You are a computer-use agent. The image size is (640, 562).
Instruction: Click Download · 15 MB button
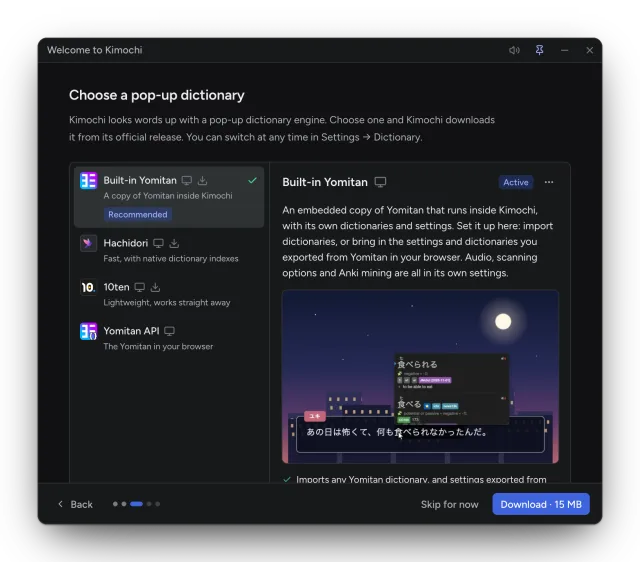pyautogui.click(x=541, y=504)
